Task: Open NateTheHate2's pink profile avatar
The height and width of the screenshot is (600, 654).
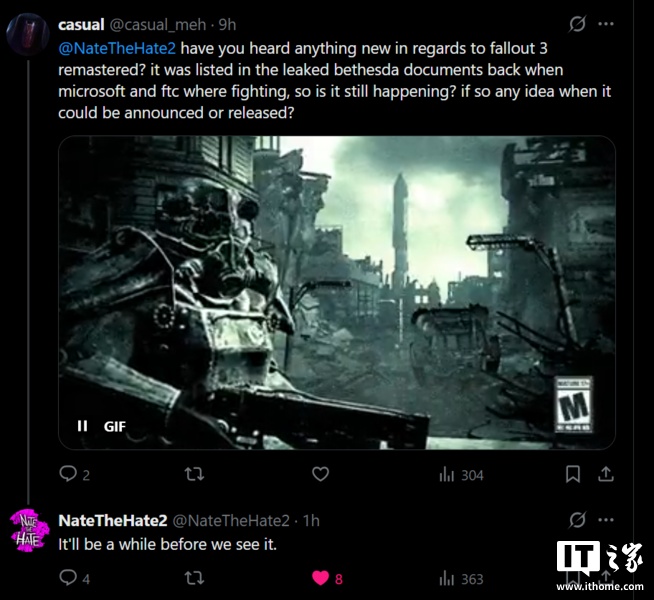Action: (29, 530)
